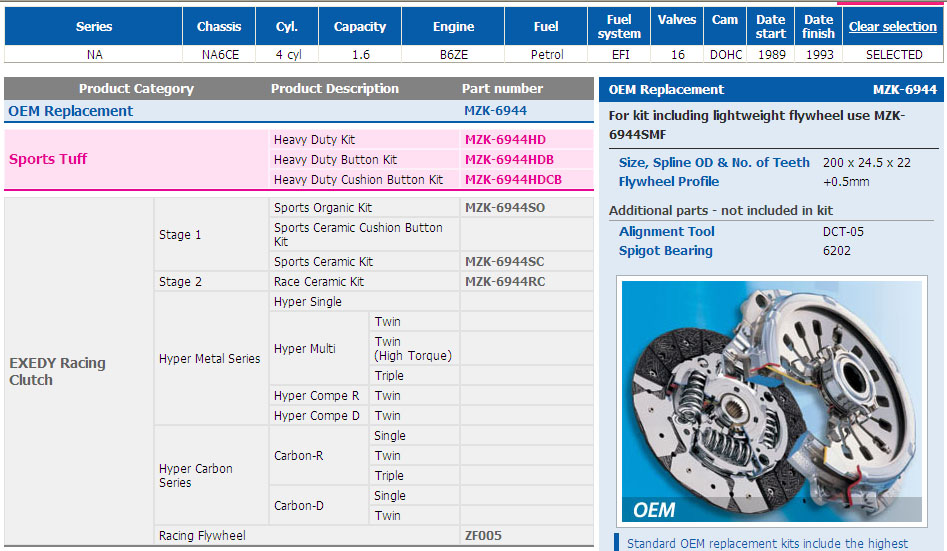Click the Heavy Duty Kit description

click(314, 140)
